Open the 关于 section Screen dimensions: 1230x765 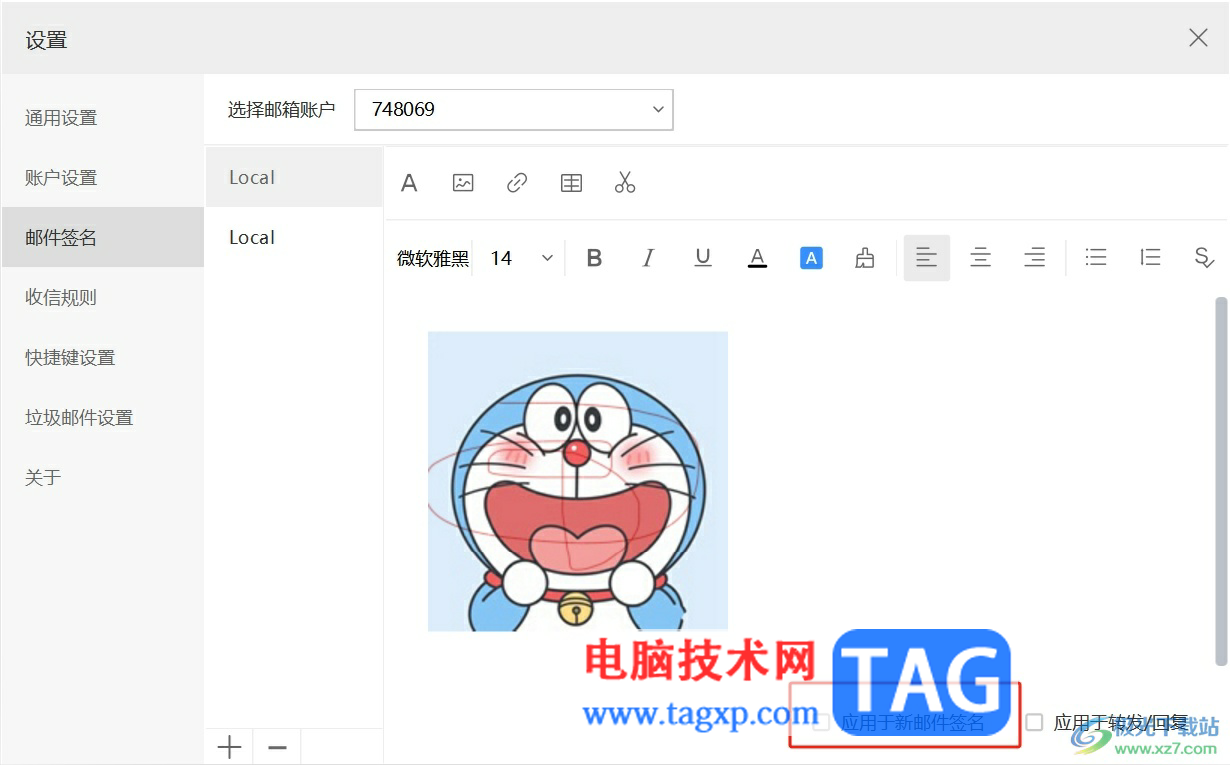(103, 478)
